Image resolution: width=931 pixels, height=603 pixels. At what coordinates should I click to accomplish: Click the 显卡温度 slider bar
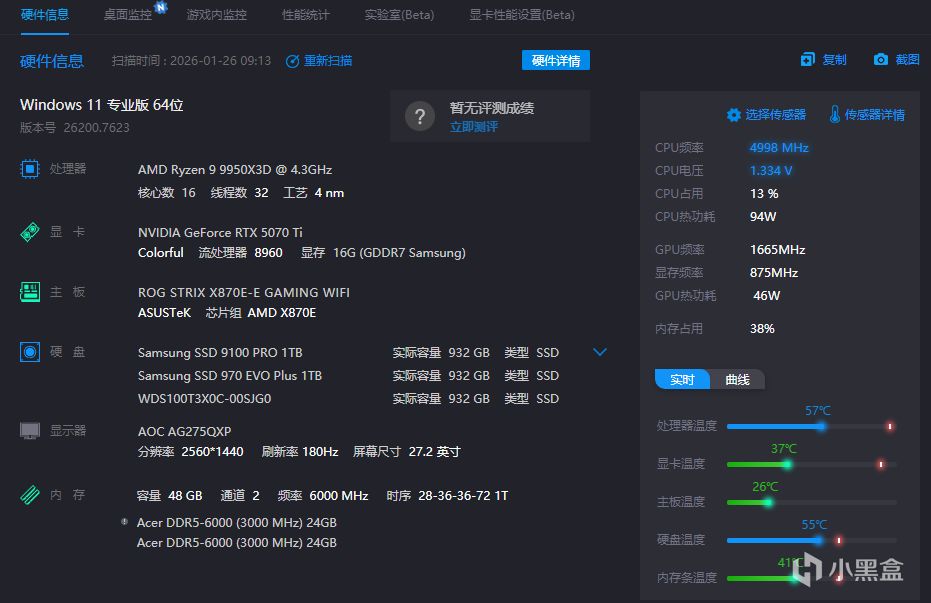tap(811, 464)
